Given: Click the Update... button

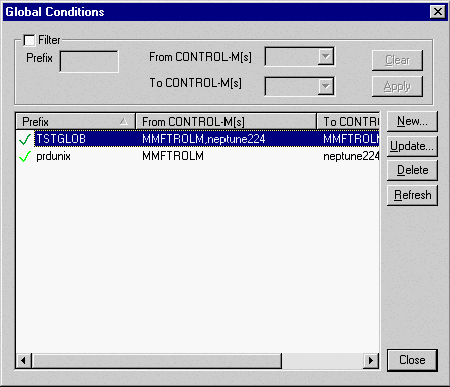Looking at the screenshot, I should (x=412, y=146).
